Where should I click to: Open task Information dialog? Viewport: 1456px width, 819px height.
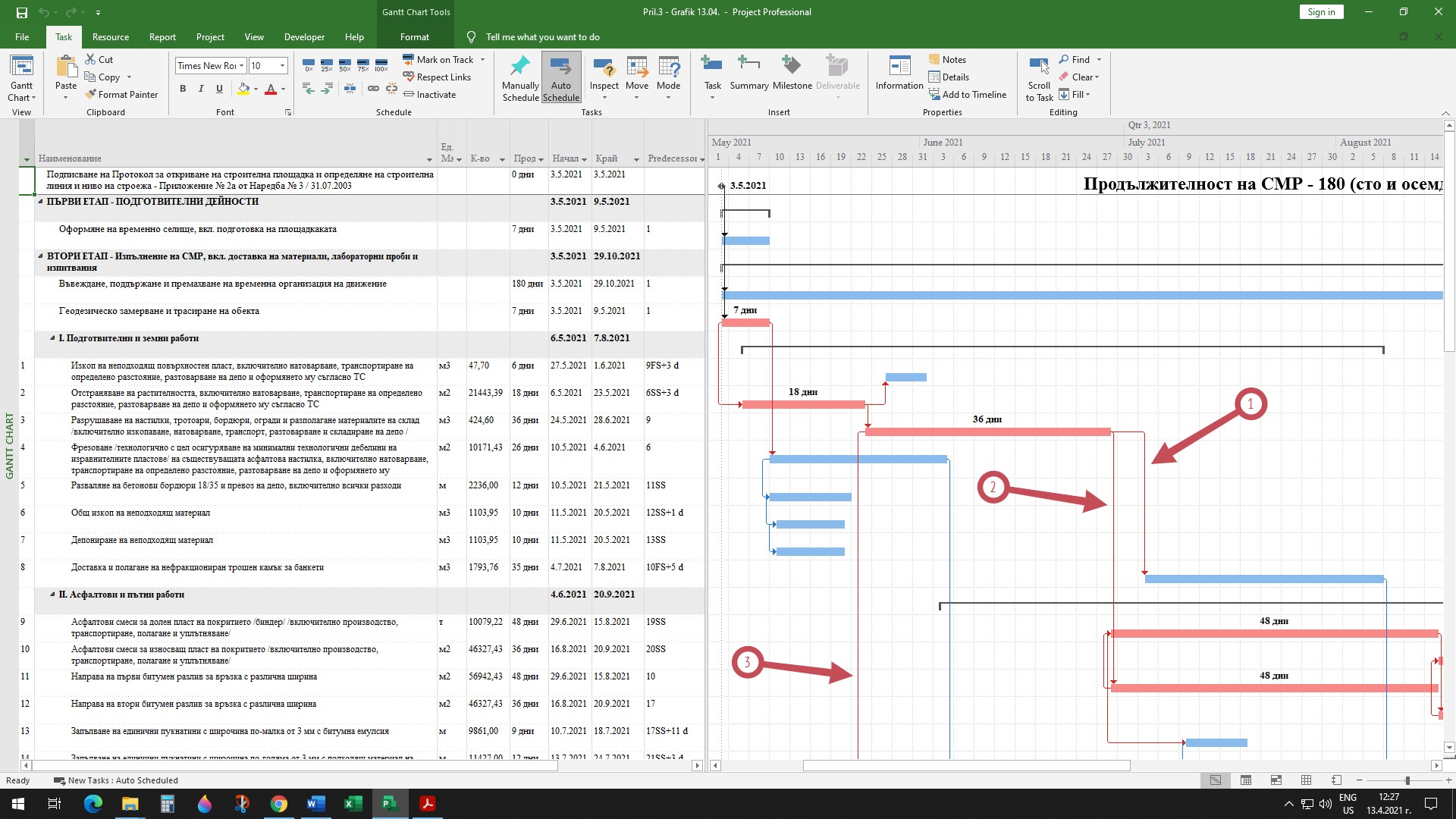[899, 72]
